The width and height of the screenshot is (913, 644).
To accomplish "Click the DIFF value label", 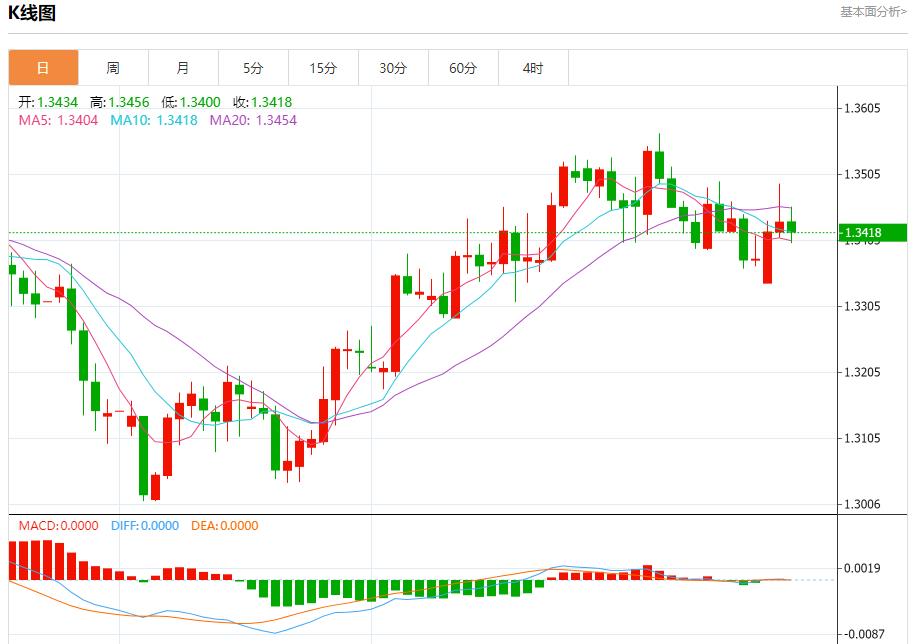I will [x=144, y=526].
